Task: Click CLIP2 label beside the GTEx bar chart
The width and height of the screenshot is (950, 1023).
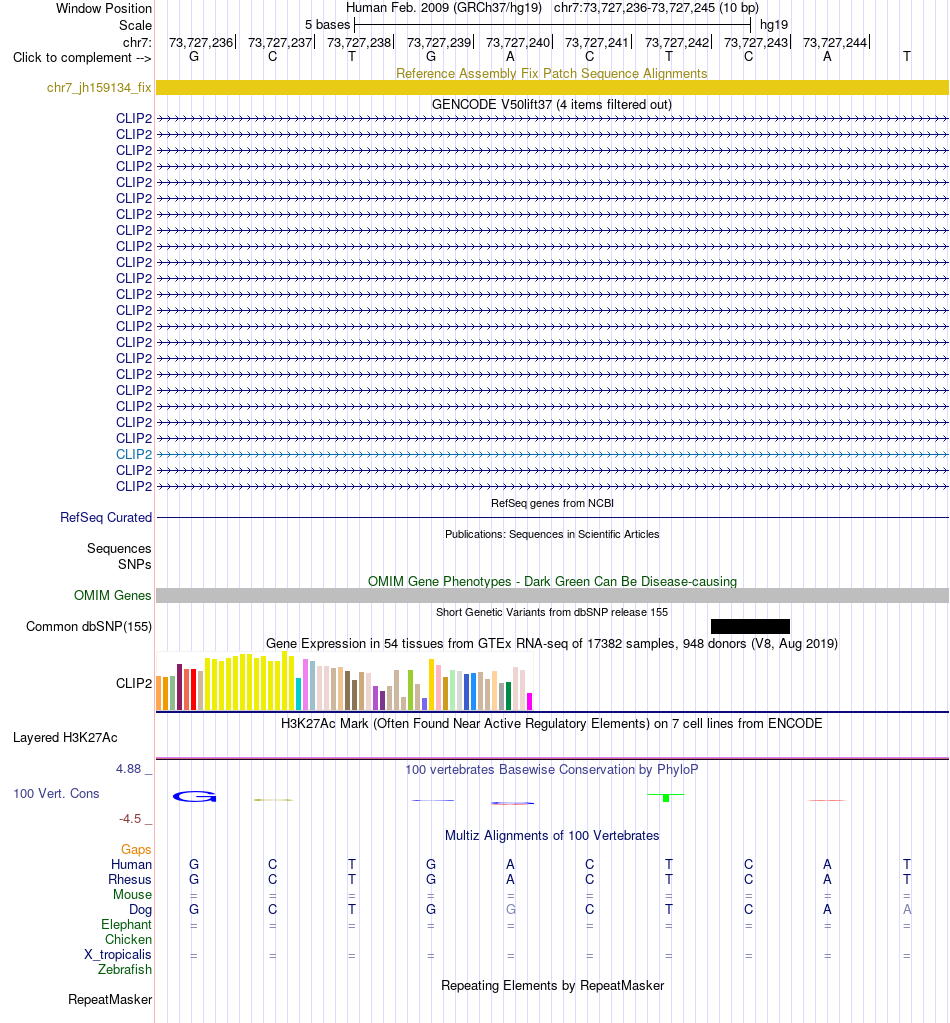Action: pyautogui.click(x=134, y=683)
